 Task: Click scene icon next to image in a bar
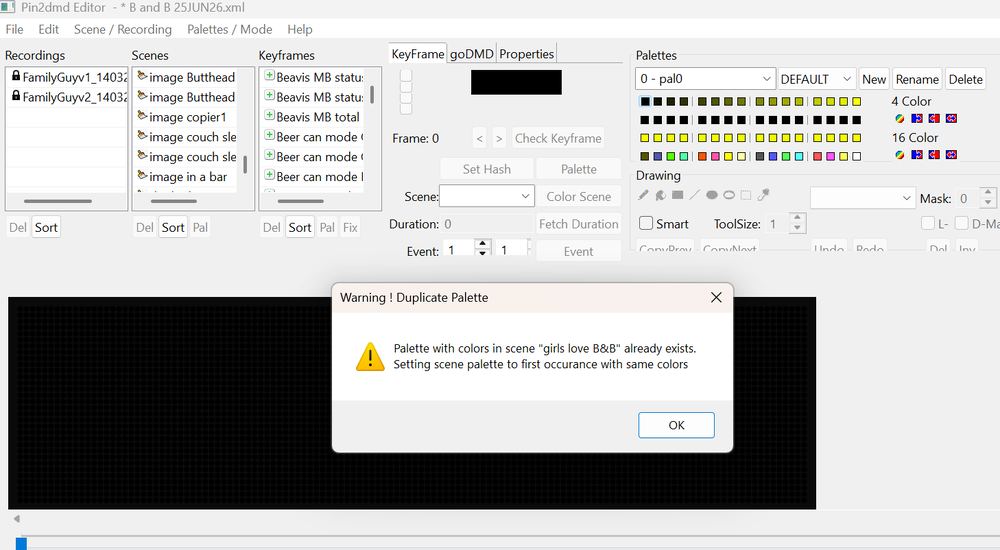click(x=142, y=175)
